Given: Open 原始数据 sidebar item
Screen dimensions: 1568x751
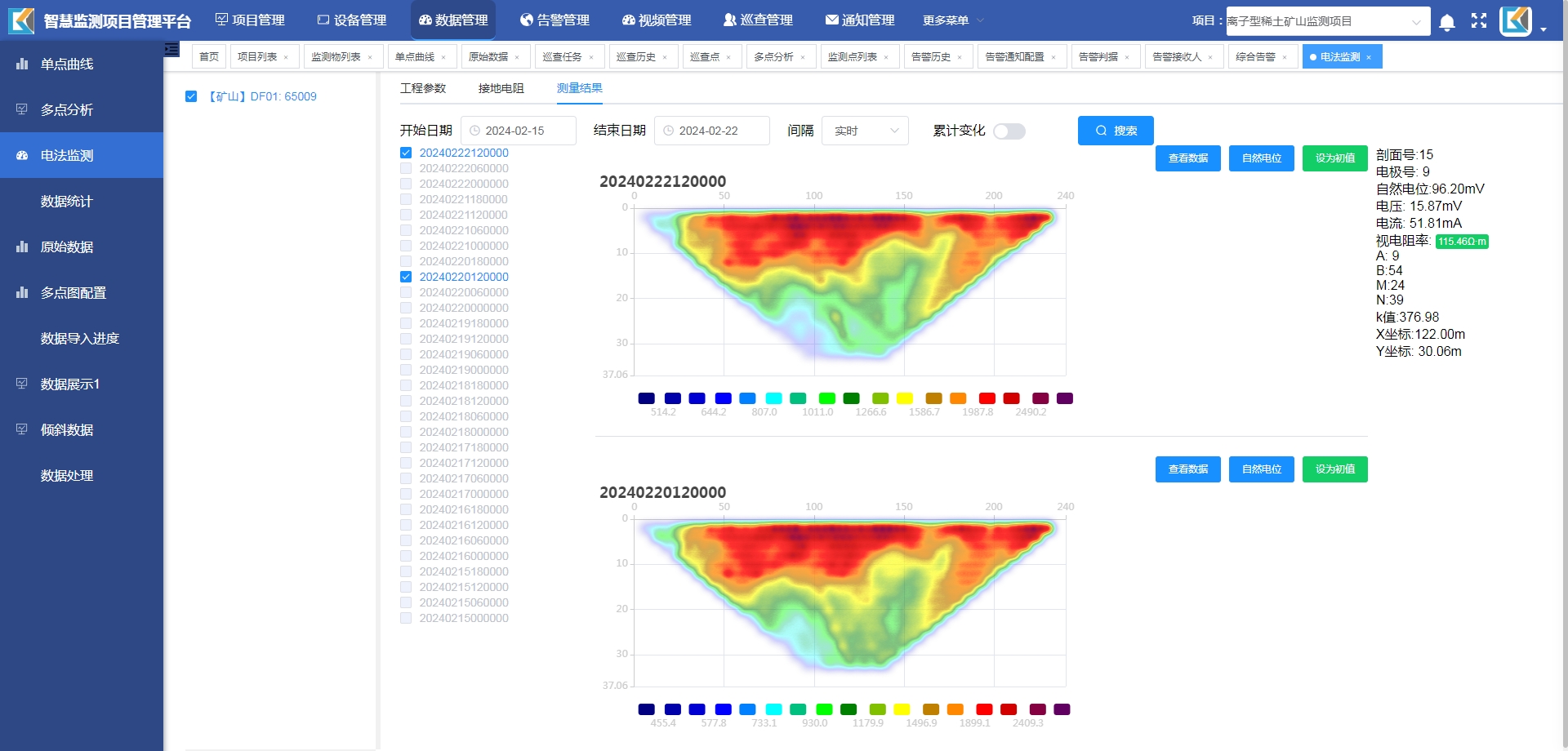Looking at the screenshot, I should [x=67, y=247].
